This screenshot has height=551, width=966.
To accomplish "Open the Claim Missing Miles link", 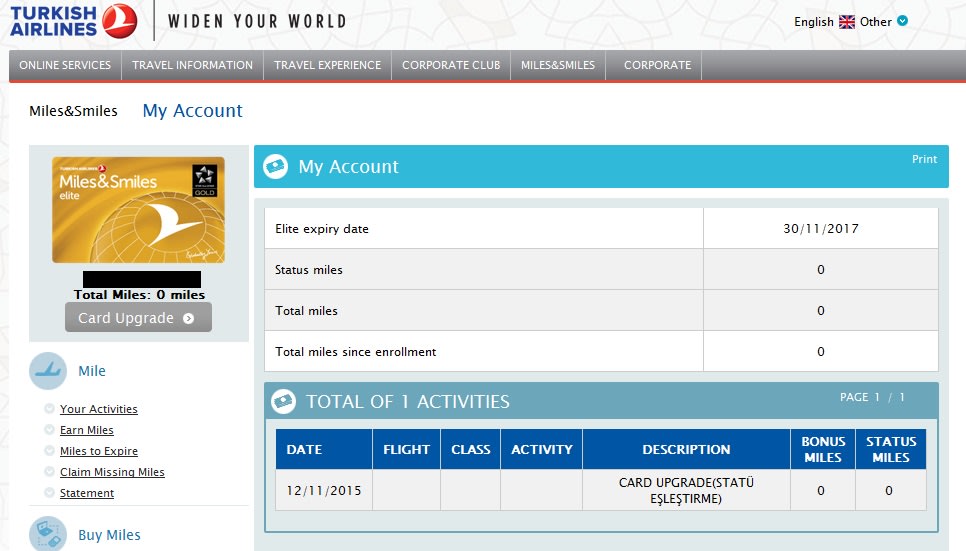I will point(112,472).
